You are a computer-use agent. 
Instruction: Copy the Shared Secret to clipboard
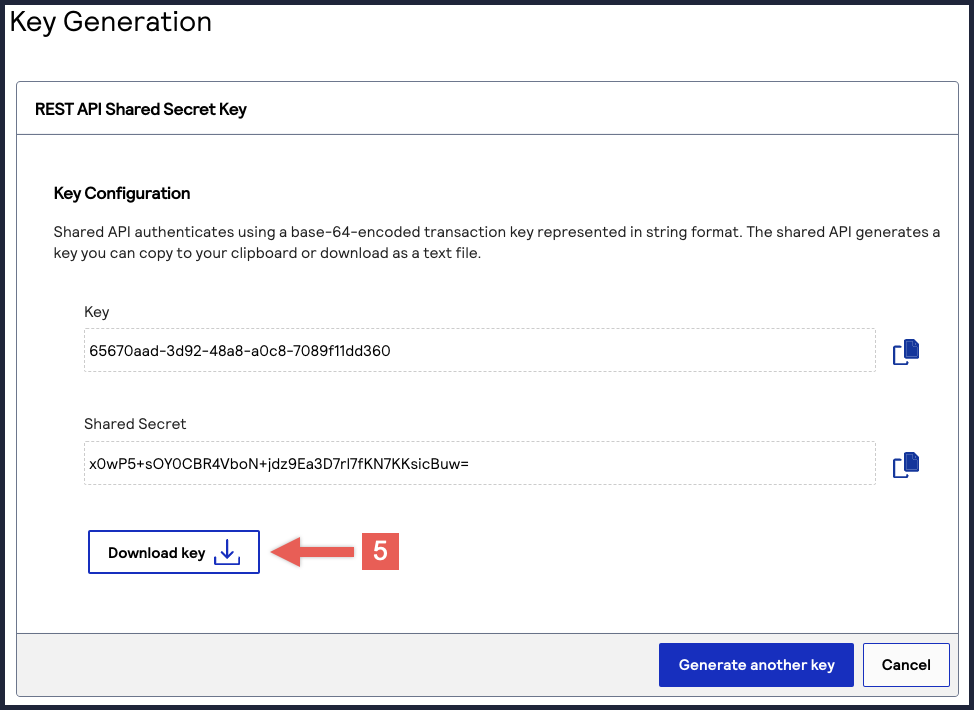[x=905, y=463]
